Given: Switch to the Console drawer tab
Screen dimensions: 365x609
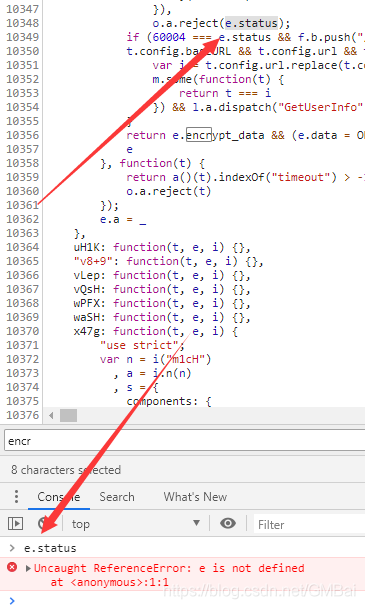Looking at the screenshot, I should point(59,497).
